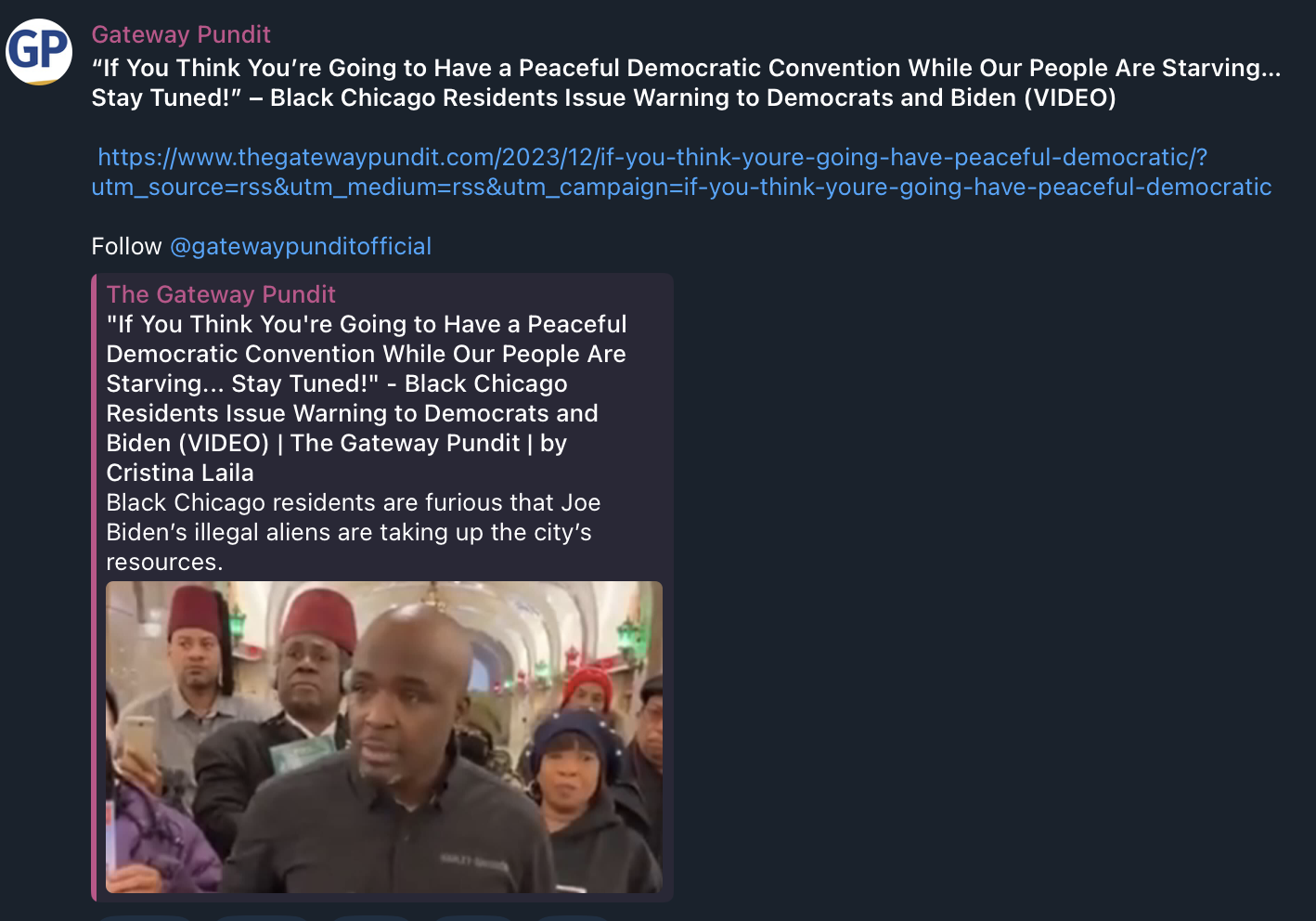Viewport: 1316px width, 921px height.
Task: Select preview description about Black Chicago residents
Action: tap(354, 532)
